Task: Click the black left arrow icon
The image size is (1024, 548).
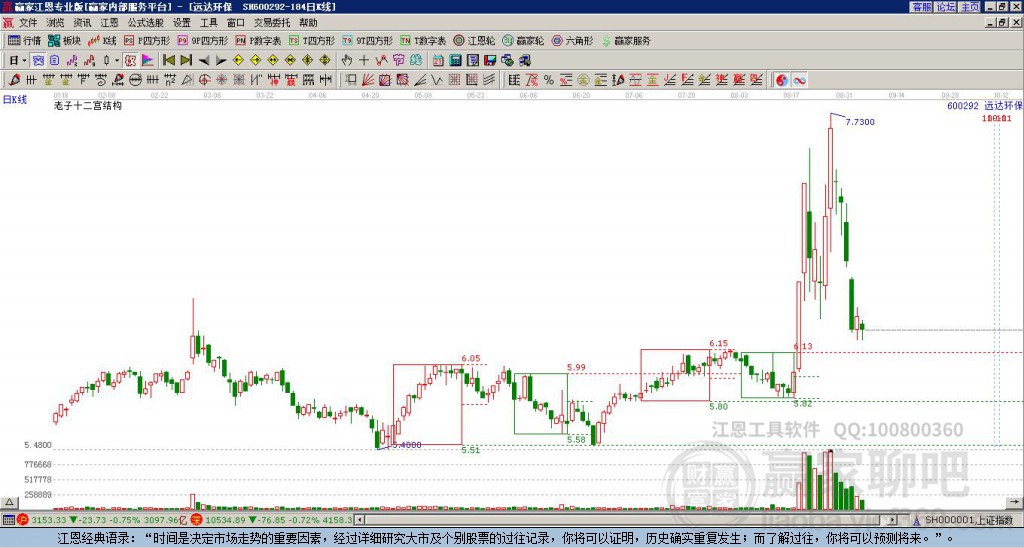Action: [x=204, y=61]
